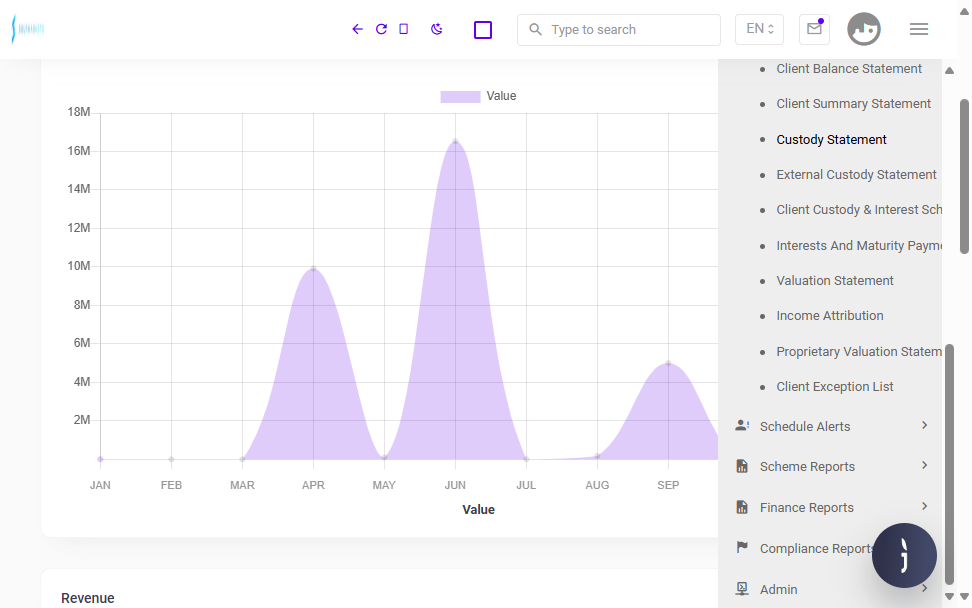Expand Scheme Reports chevron
Image resolution: width=972 pixels, height=608 pixels.
(924, 465)
